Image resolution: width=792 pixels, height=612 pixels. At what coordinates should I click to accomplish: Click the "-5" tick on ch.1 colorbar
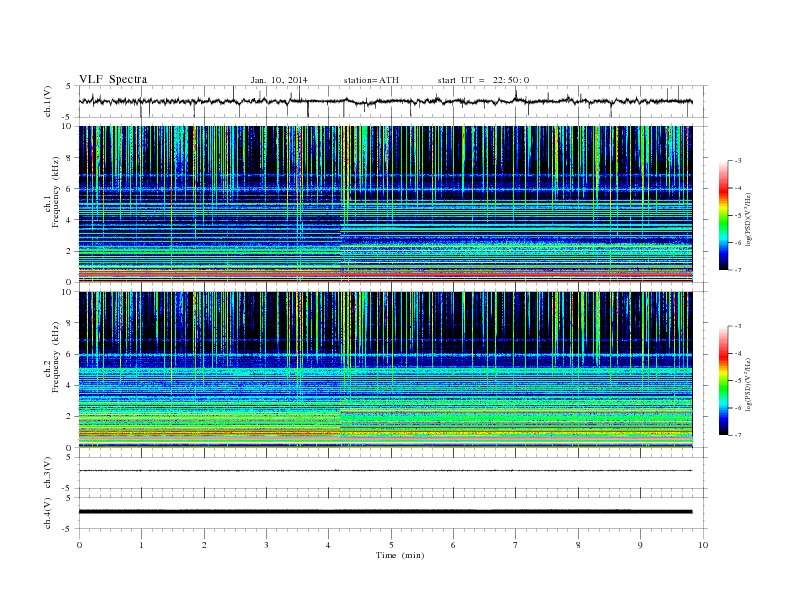pos(738,215)
